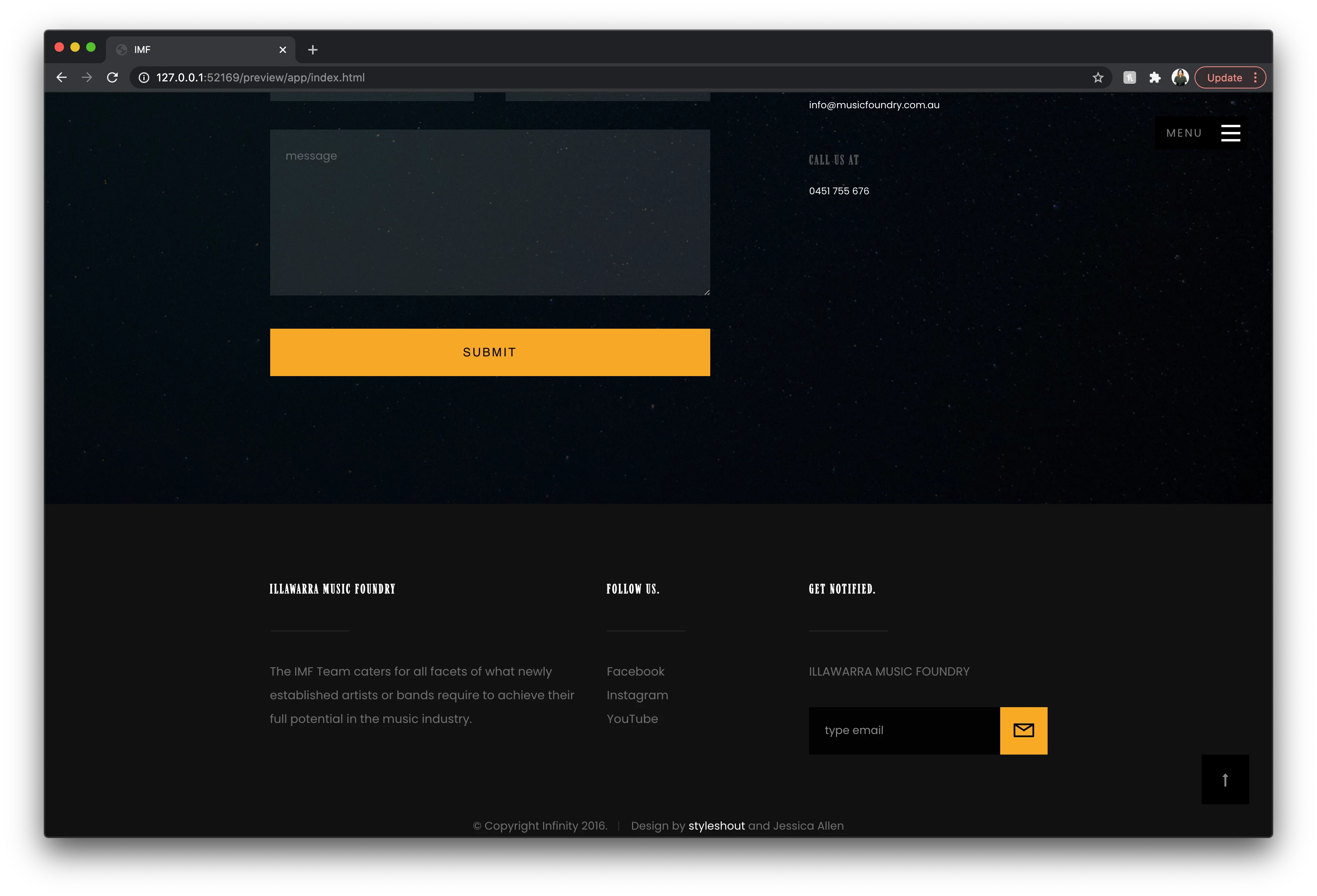Focus the type email field
The height and width of the screenshot is (896, 1317).
(904, 730)
